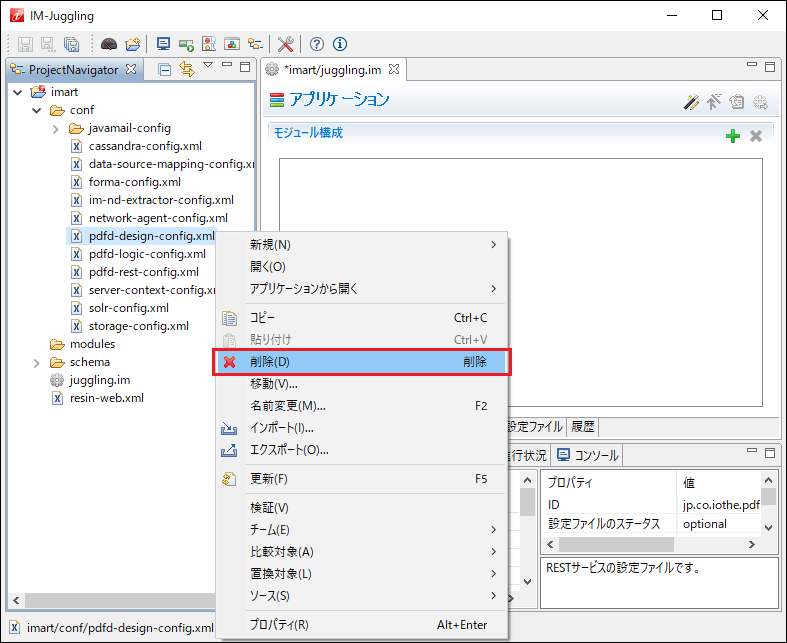The image size is (787, 643).
Task: Choose 削除(D) to delete file
Action: [361, 362]
